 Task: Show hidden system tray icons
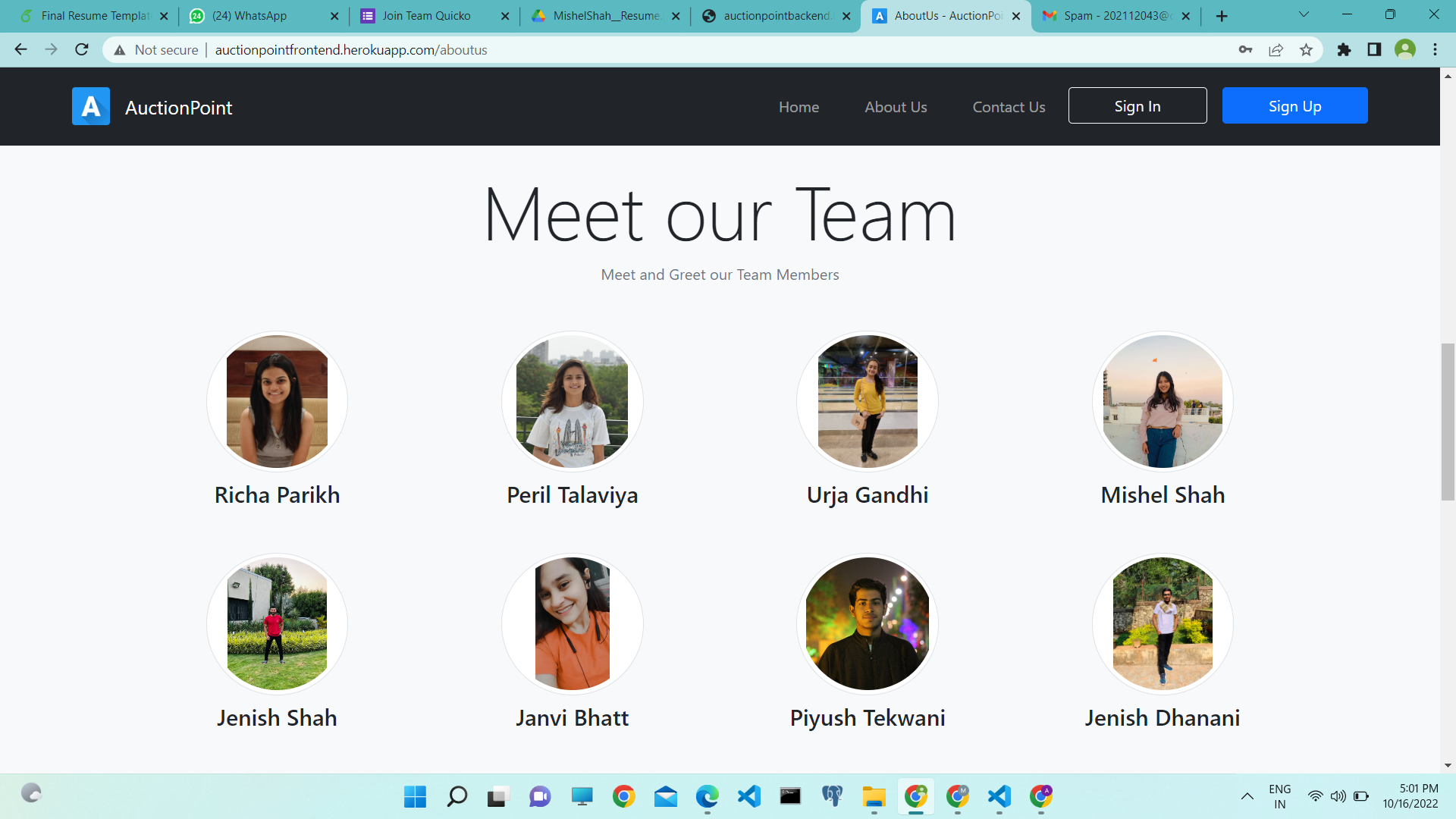(1247, 796)
